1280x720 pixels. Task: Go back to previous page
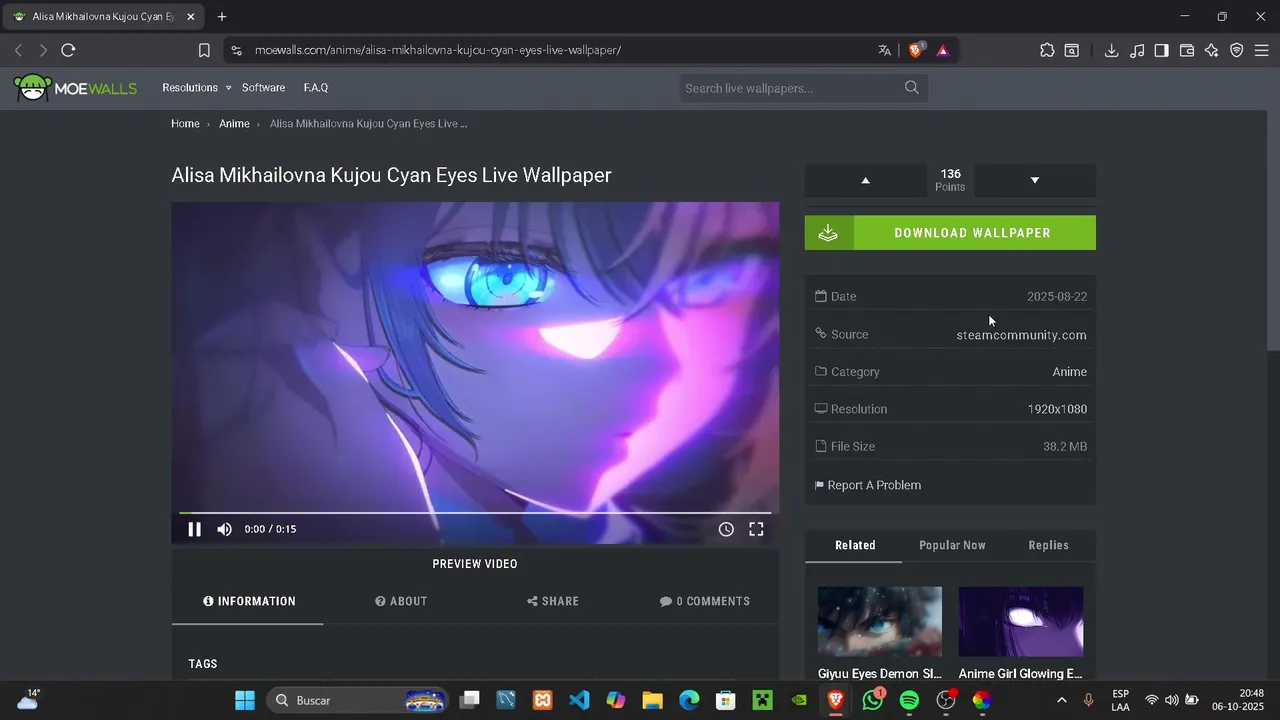(x=18, y=50)
